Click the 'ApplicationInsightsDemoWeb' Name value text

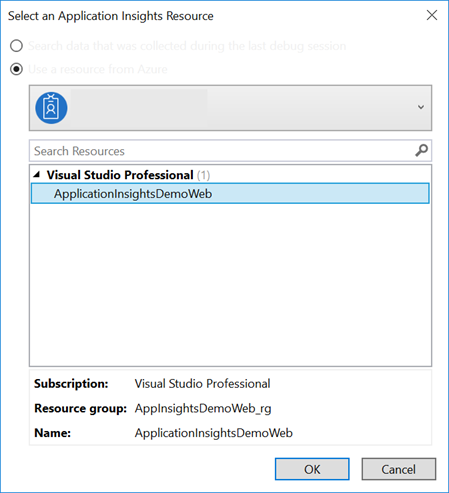coord(214,433)
